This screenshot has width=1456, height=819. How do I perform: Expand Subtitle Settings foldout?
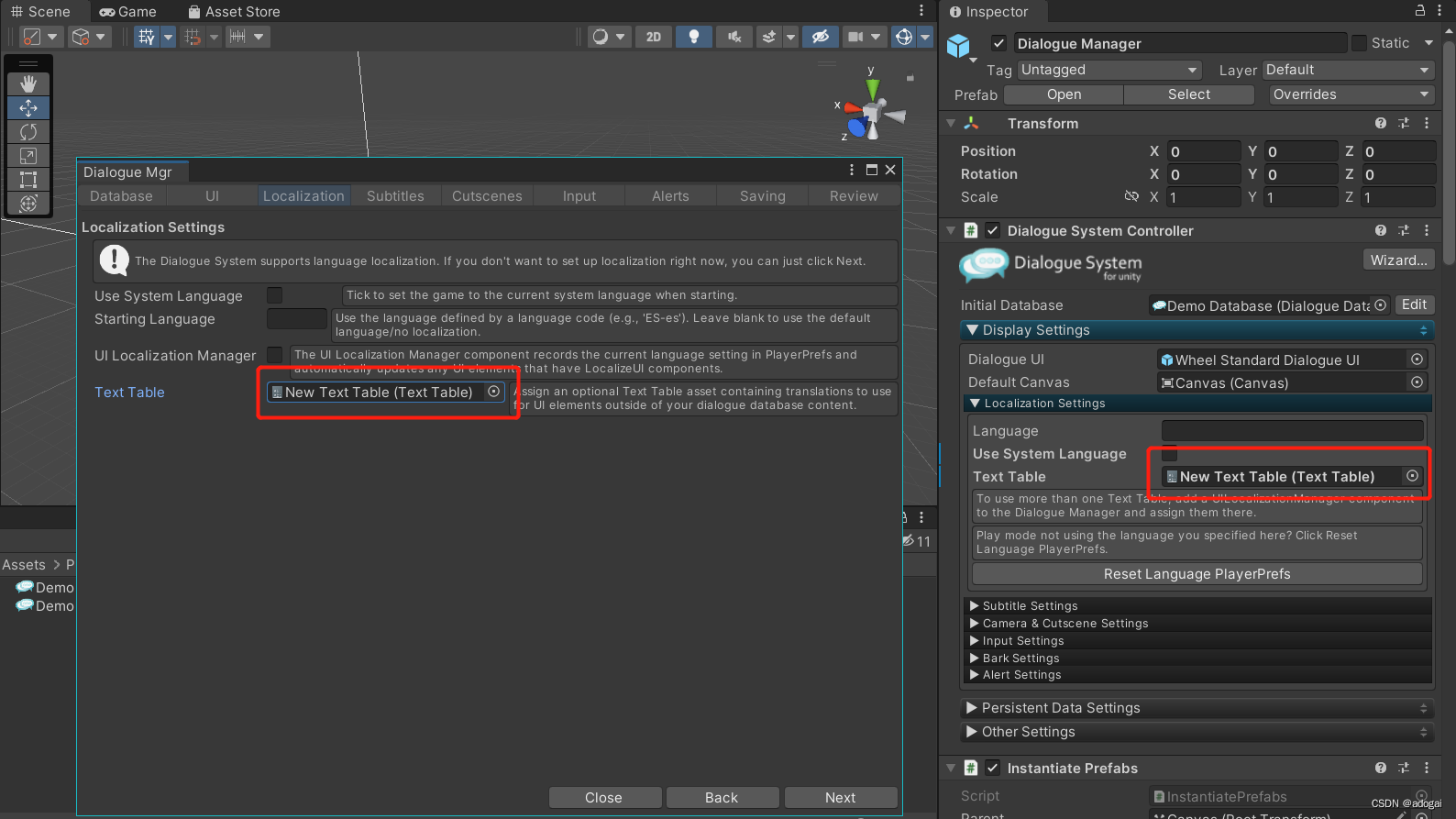point(975,606)
